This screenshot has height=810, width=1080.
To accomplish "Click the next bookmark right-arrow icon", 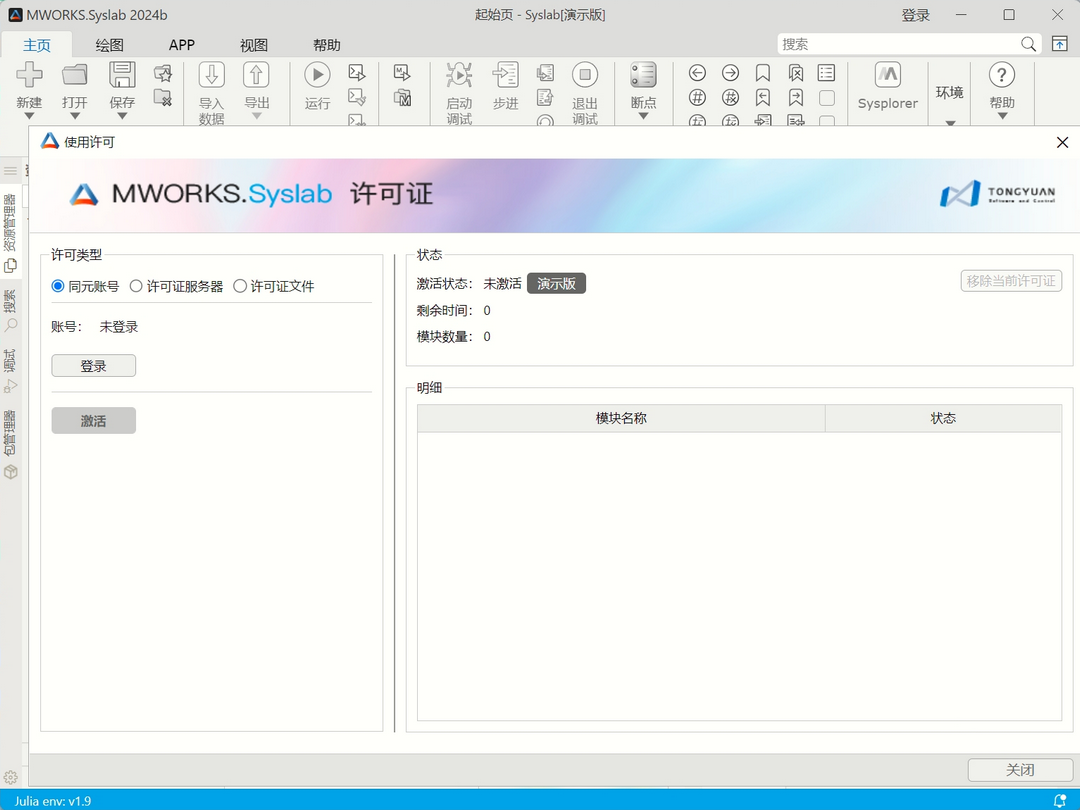I will click(796, 98).
